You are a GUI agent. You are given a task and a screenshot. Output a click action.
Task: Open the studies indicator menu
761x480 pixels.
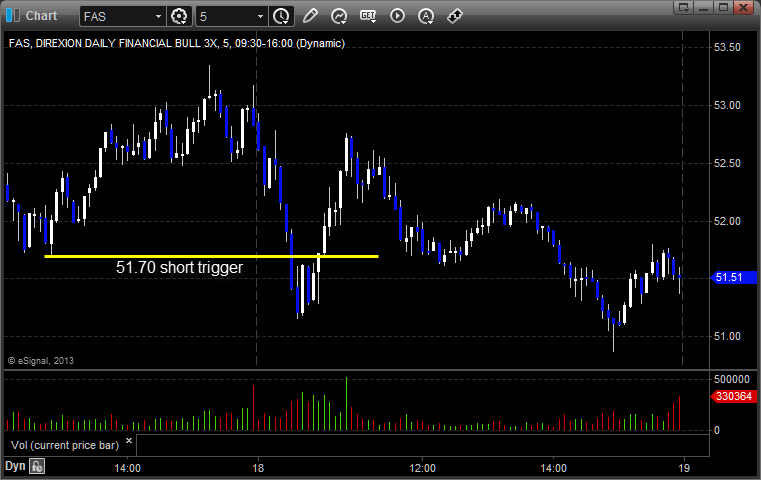coord(339,16)
